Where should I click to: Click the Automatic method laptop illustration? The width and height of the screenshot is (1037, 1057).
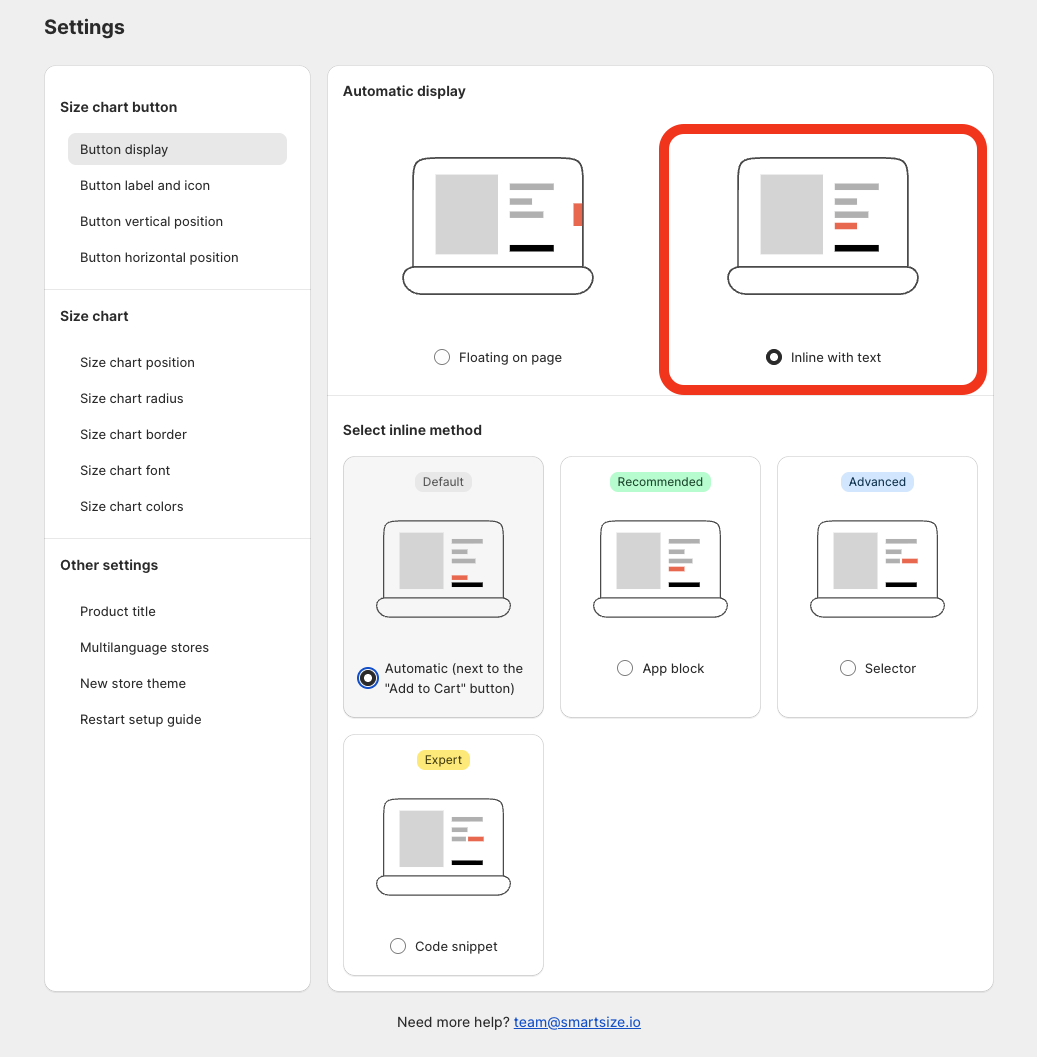click(x=443, y=568)
